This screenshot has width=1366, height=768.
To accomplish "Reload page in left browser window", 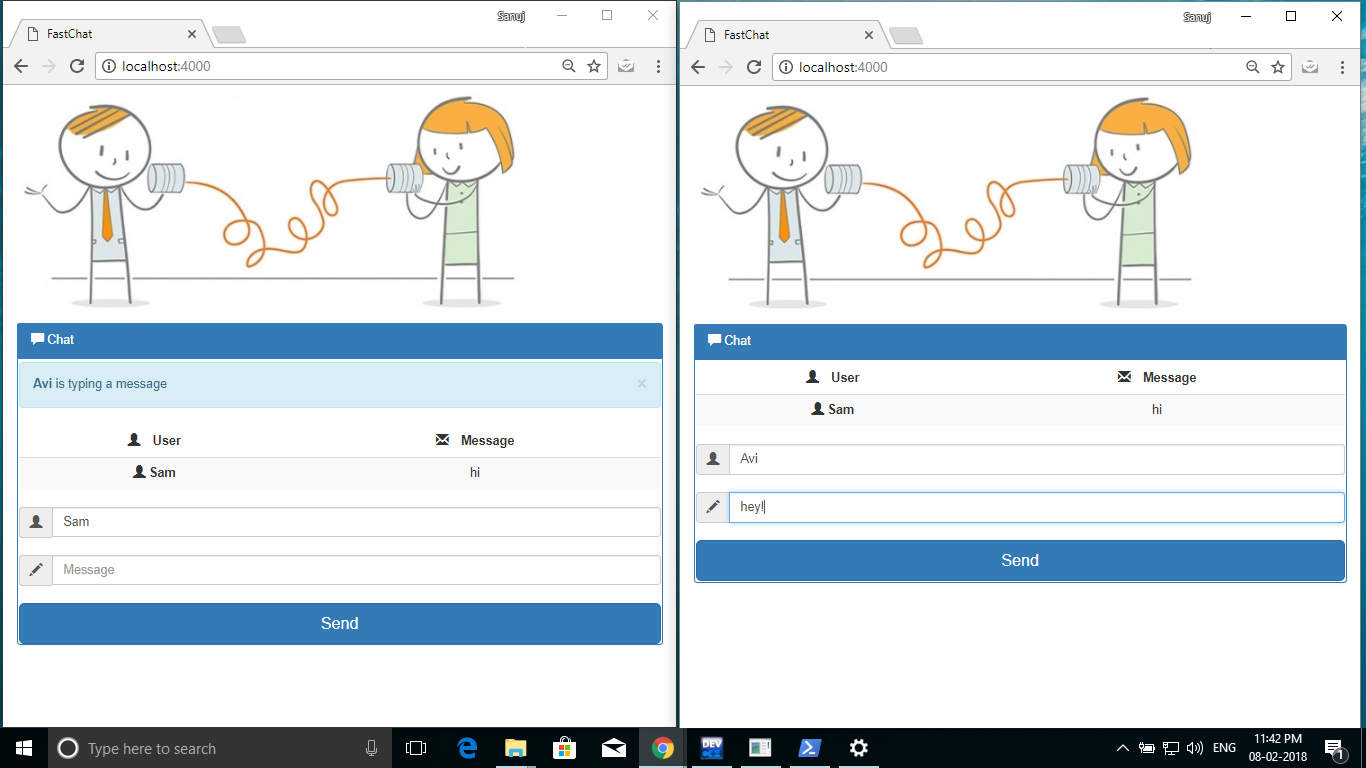I will 76,66.
